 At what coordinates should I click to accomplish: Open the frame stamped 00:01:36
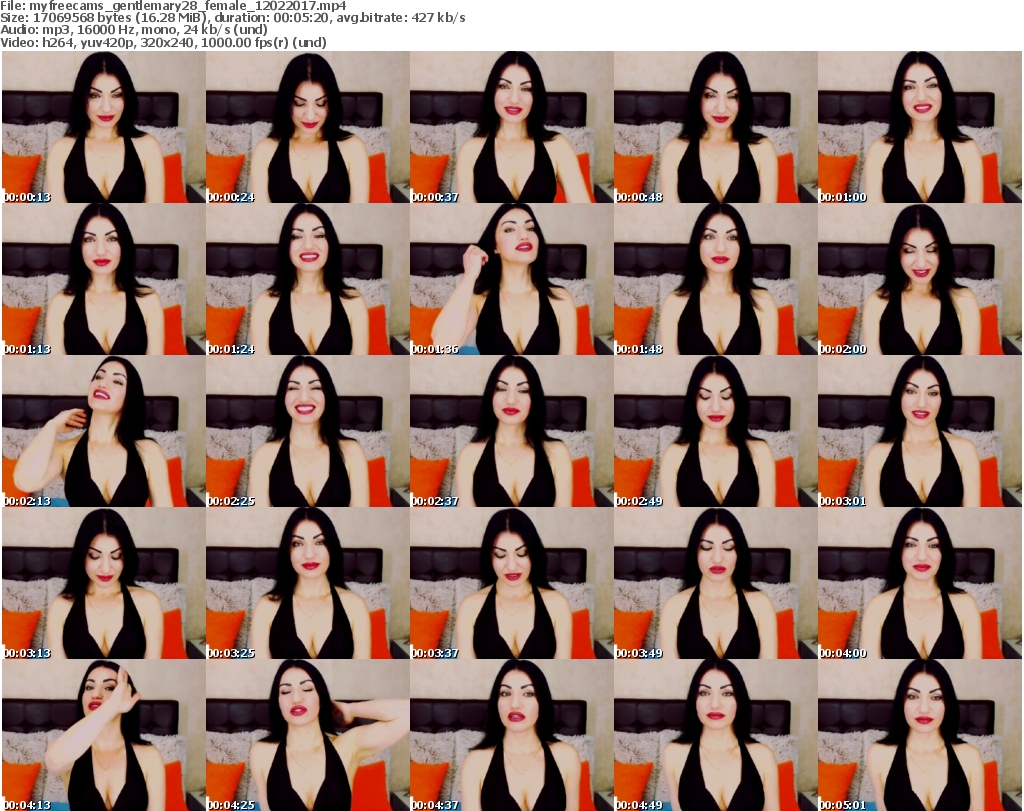(x=511, y=279)
